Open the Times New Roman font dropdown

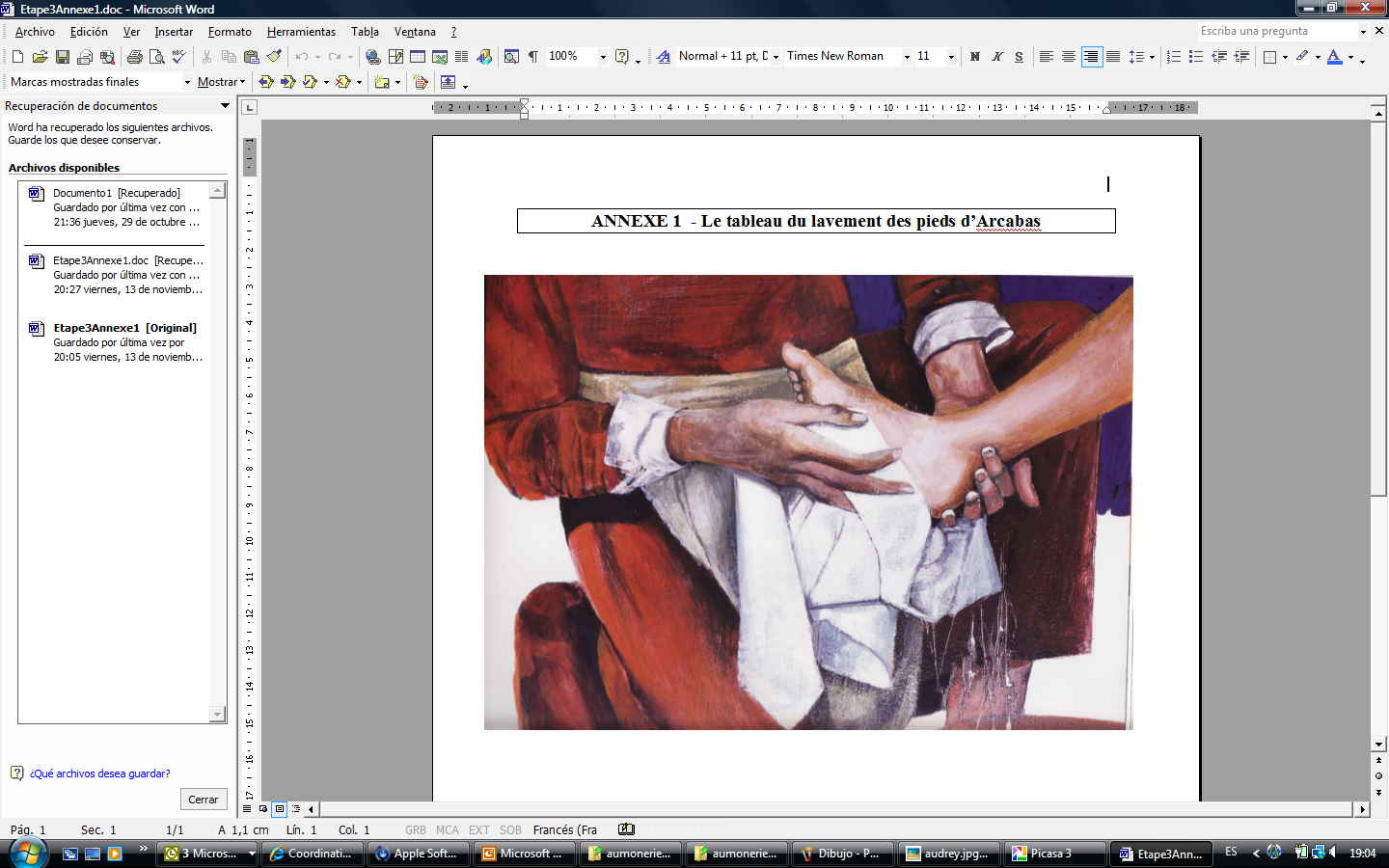point(907,57)
